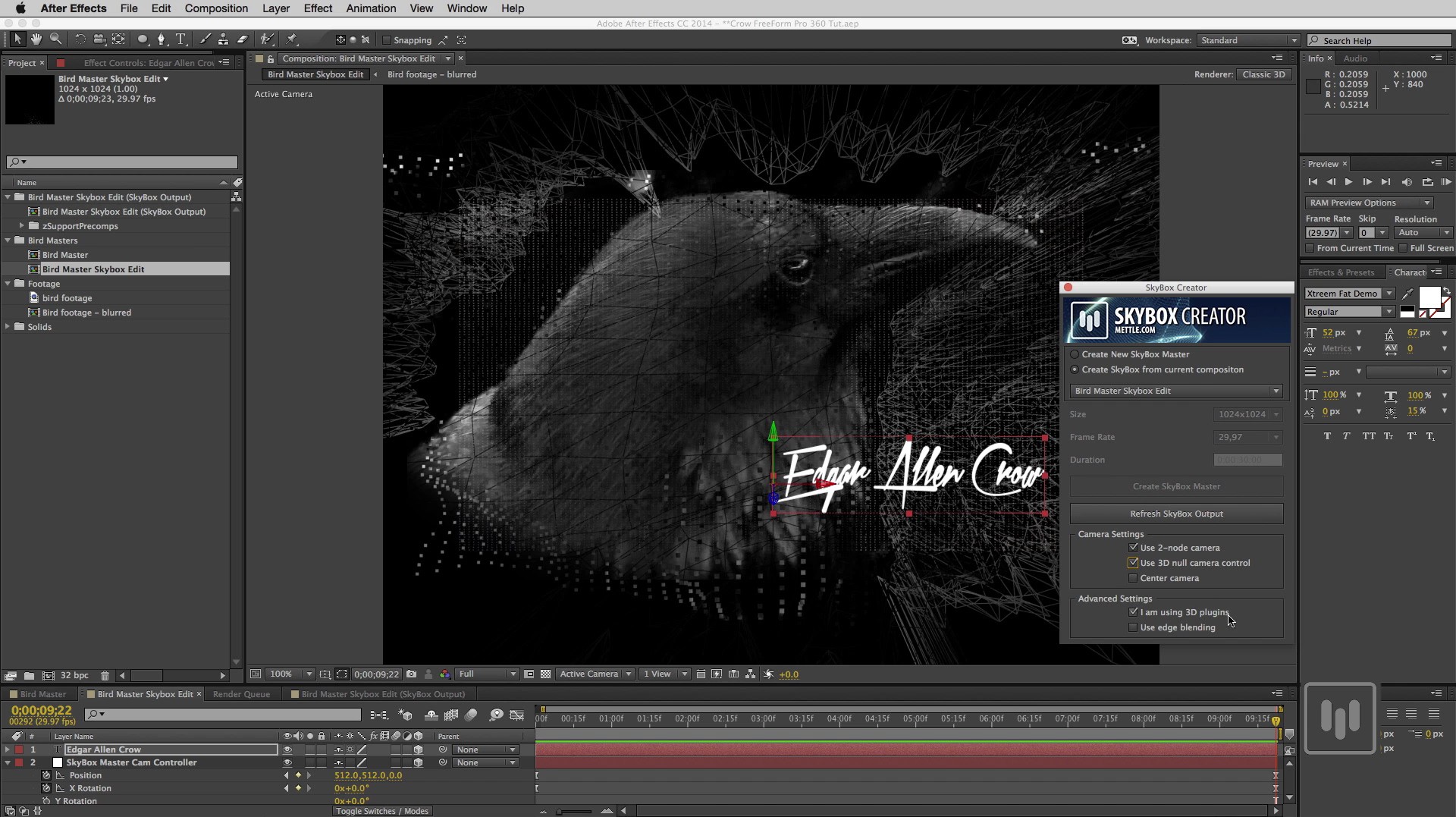Screen dimensions: 1456x817
Task: Select the Zoom tool
Action: (x=56, y=40)
